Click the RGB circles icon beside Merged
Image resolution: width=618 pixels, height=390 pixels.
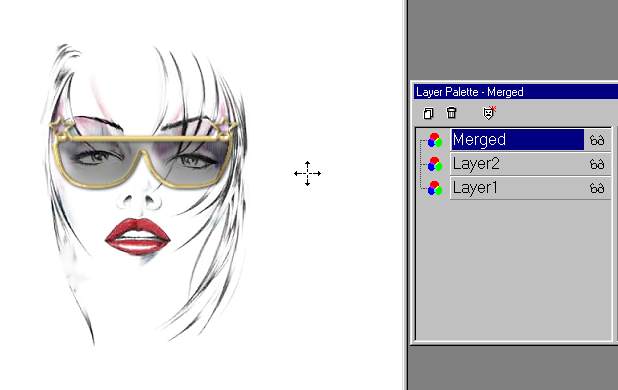click(435, 140)
